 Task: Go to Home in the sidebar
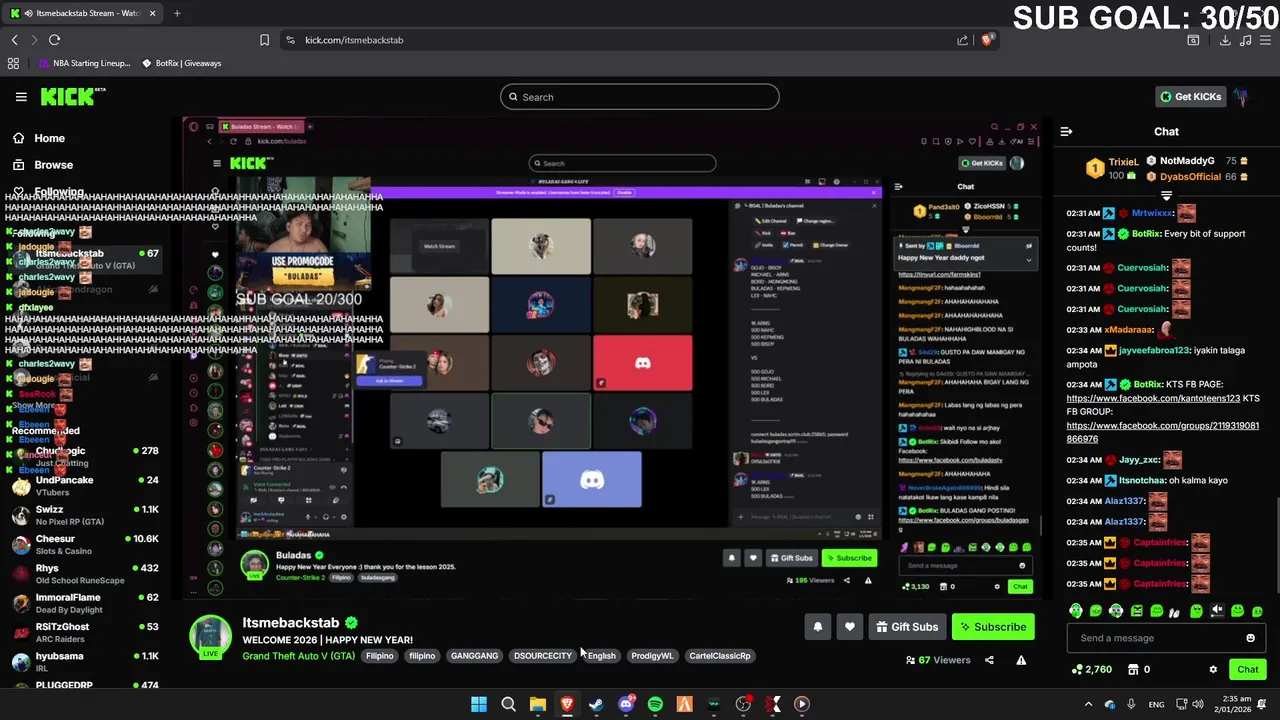point(49,138)
